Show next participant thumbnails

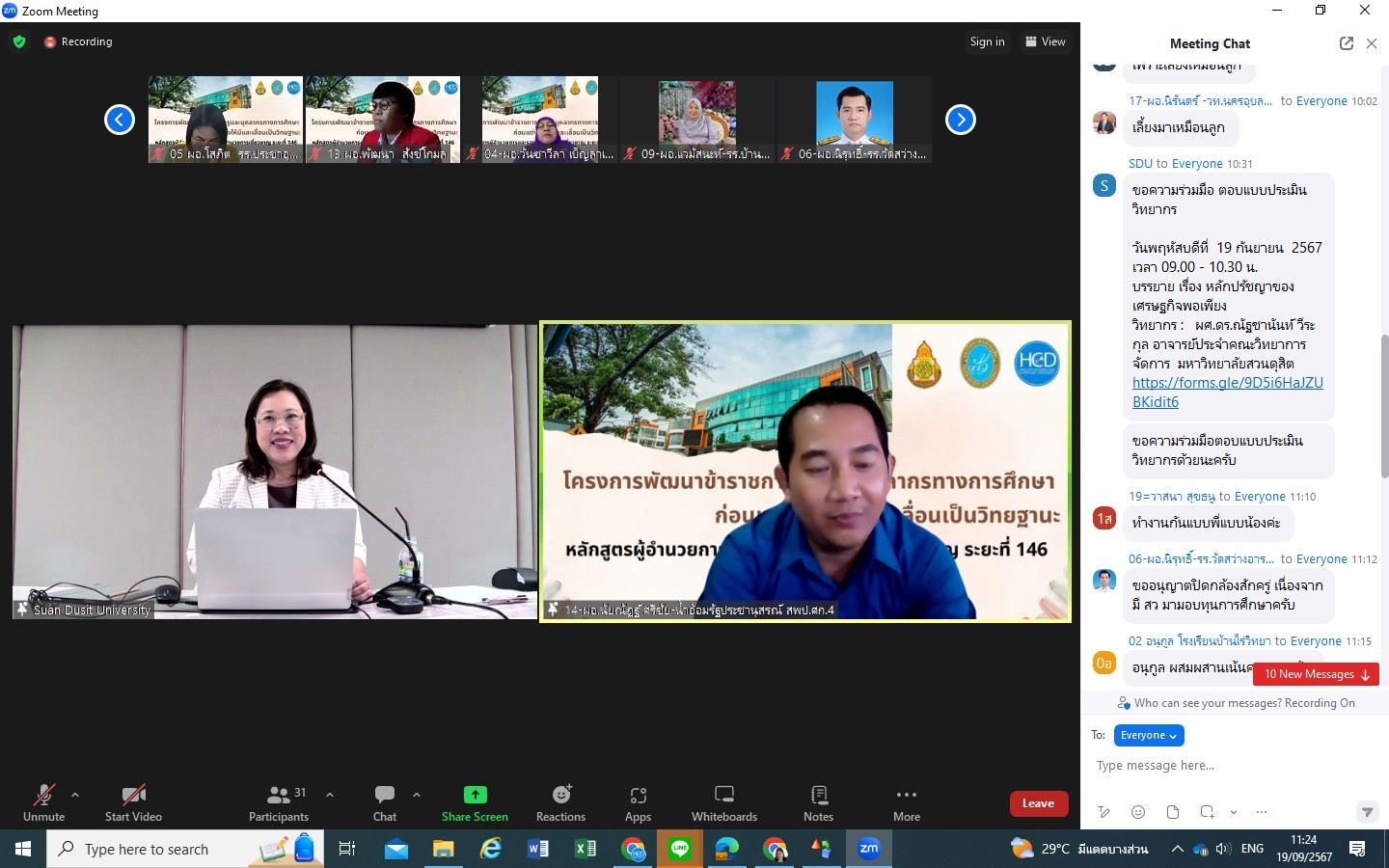(961, 120)
